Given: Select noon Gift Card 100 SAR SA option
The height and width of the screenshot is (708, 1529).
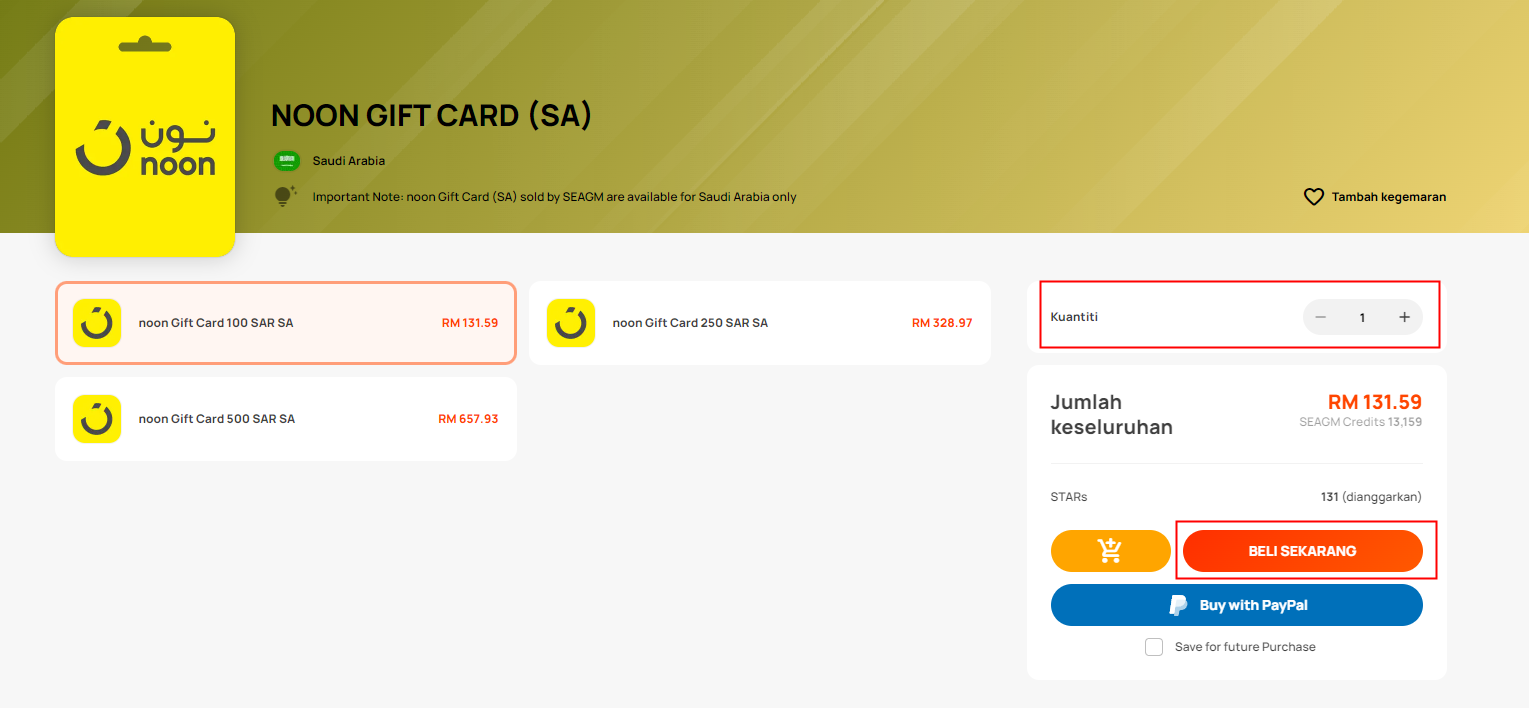Looking at the screenshot, I should pyautogui.click(x=286, y=323).
